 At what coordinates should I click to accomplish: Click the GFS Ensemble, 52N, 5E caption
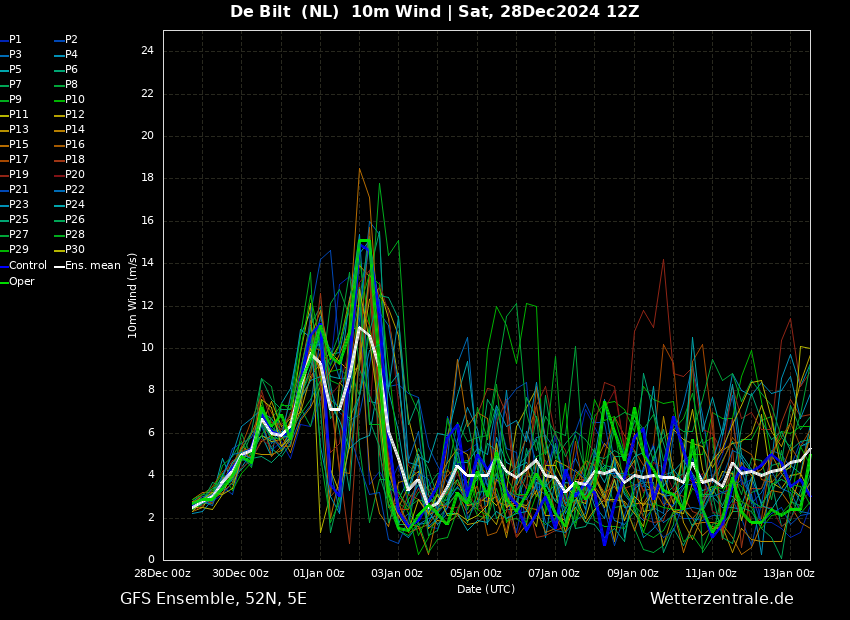click(213, 599)
